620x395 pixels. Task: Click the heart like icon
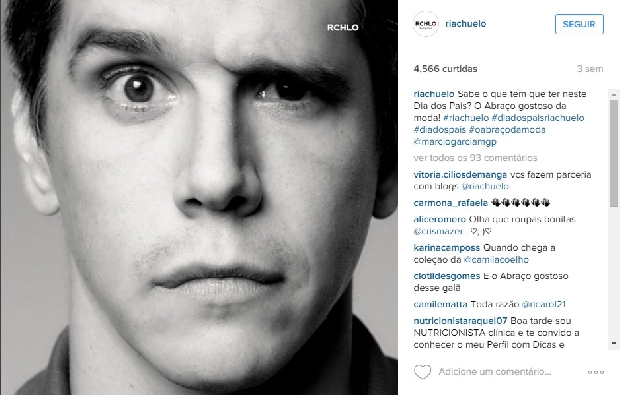click(422, 372)
